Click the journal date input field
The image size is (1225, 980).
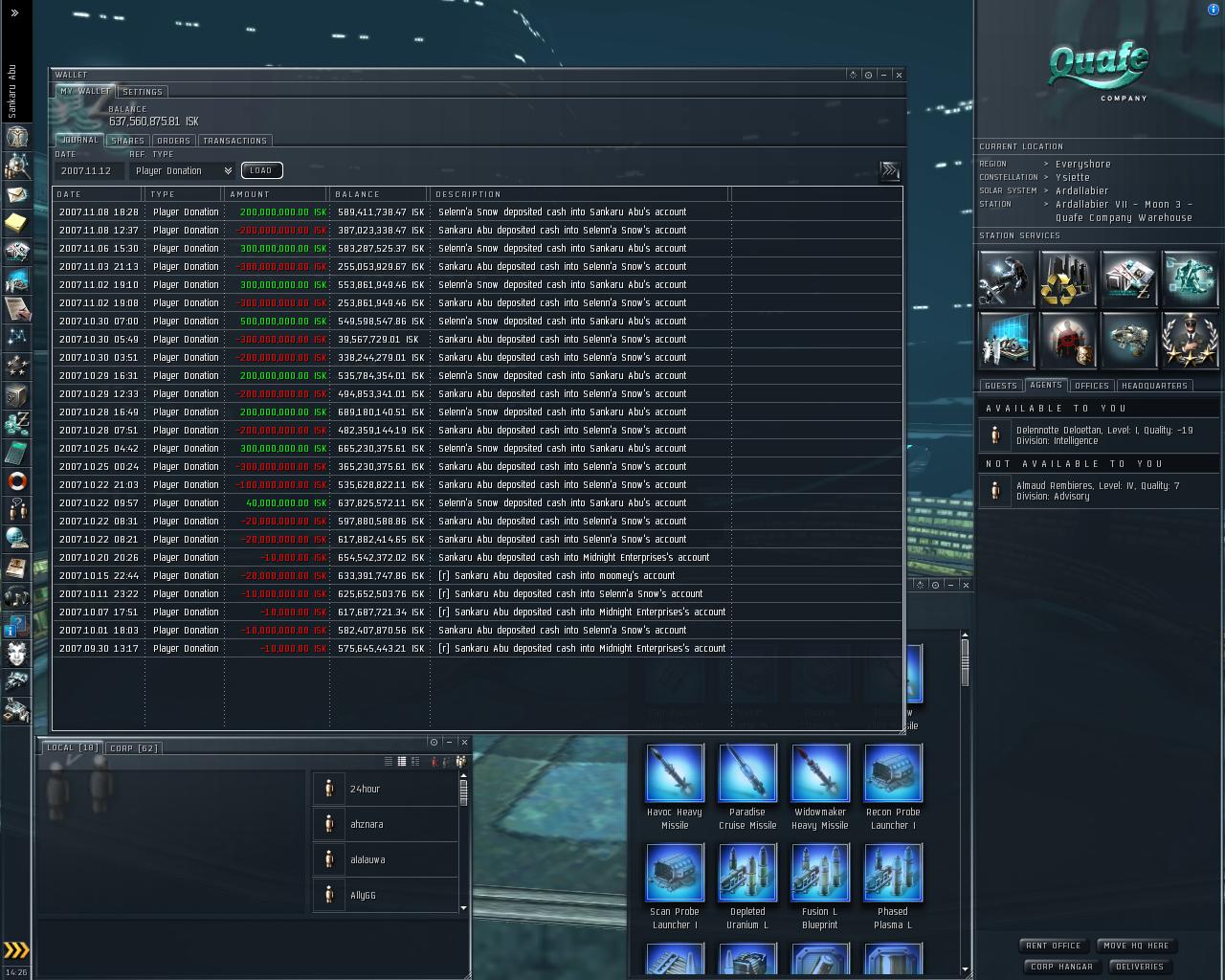[x=90, y=170]
